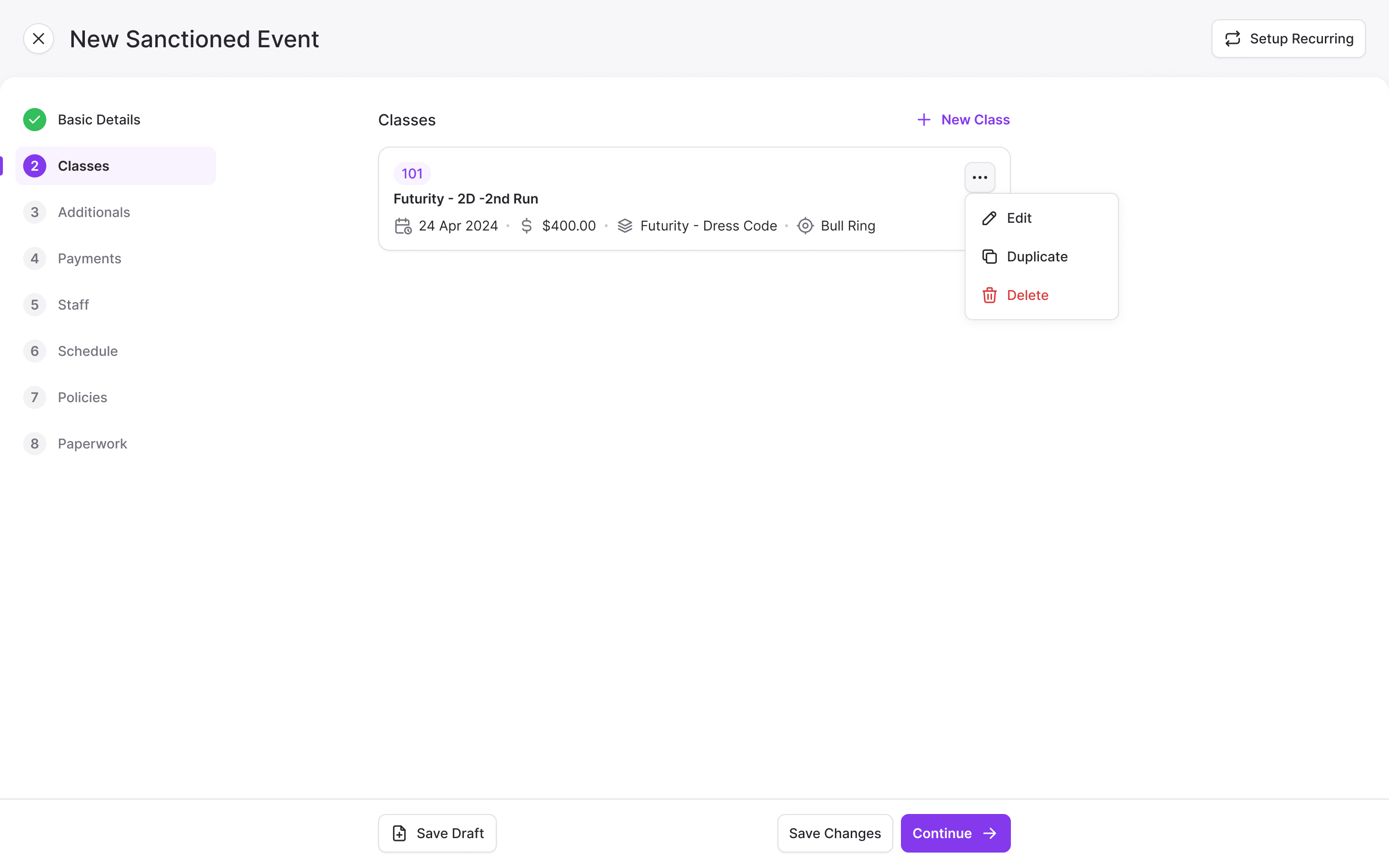Click the class title Futurity - 2D -2nd Run

click(465, 199)
